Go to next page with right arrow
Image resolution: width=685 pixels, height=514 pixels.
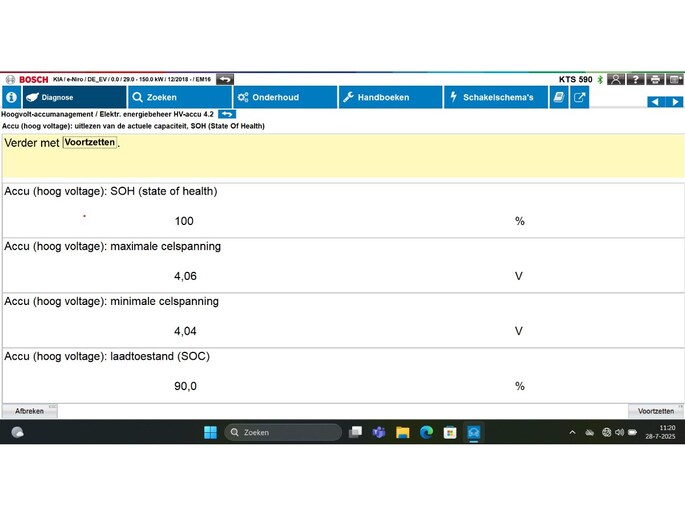(675, 101)
